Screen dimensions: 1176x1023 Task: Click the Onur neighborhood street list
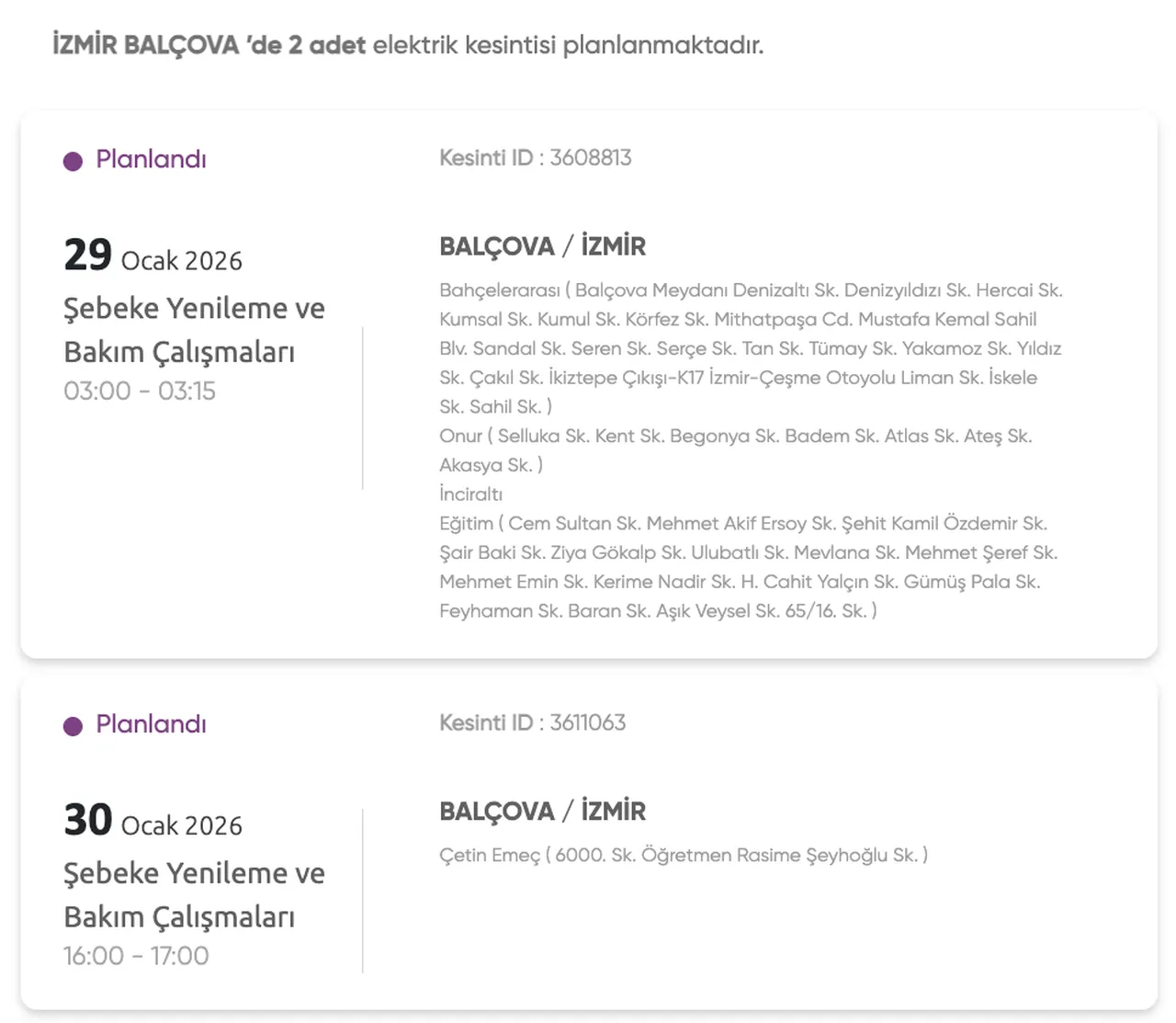pyautogui.click(x=735, y=450)
